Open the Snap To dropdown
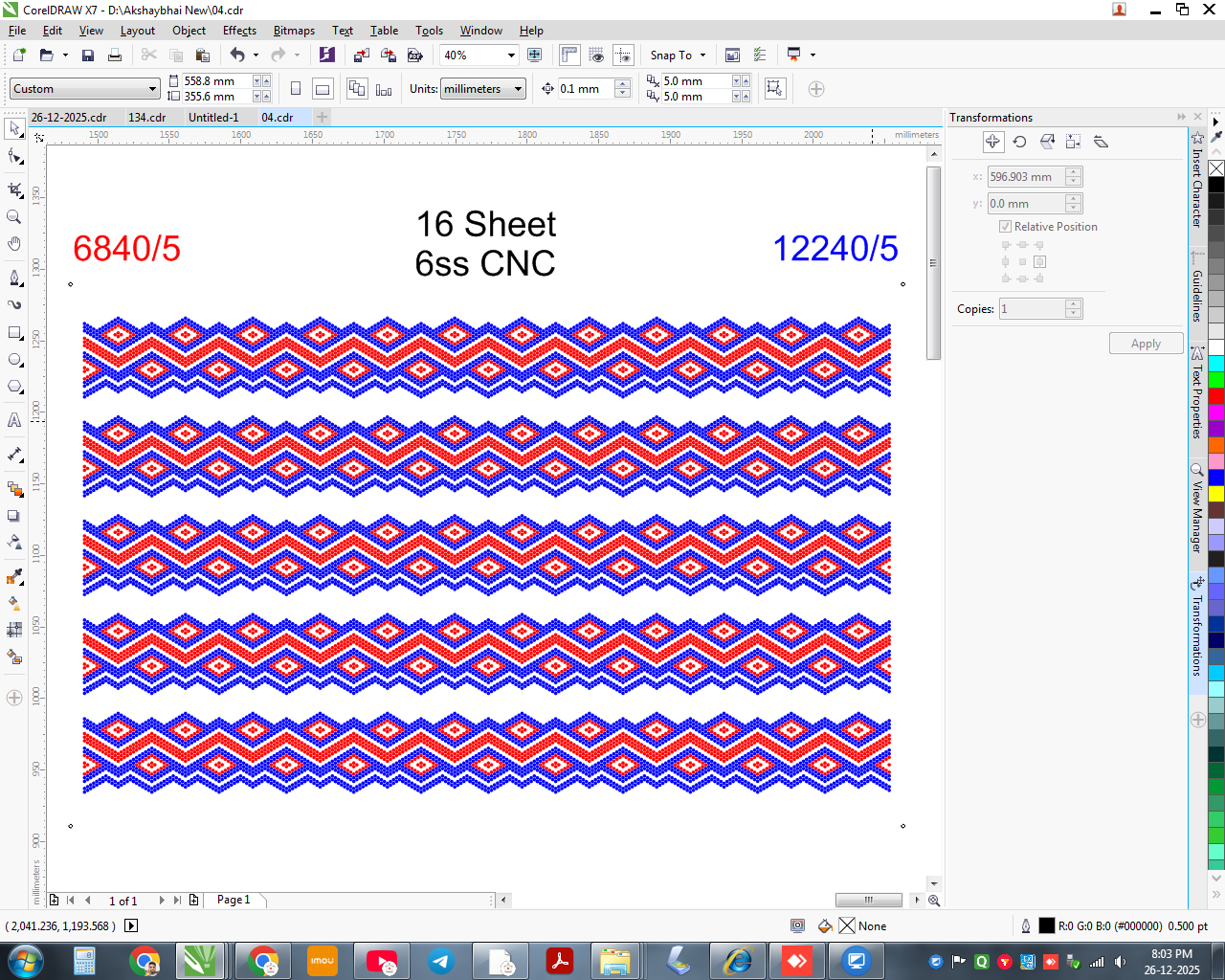The image size is (1225, 980). (x=679, y=56)
